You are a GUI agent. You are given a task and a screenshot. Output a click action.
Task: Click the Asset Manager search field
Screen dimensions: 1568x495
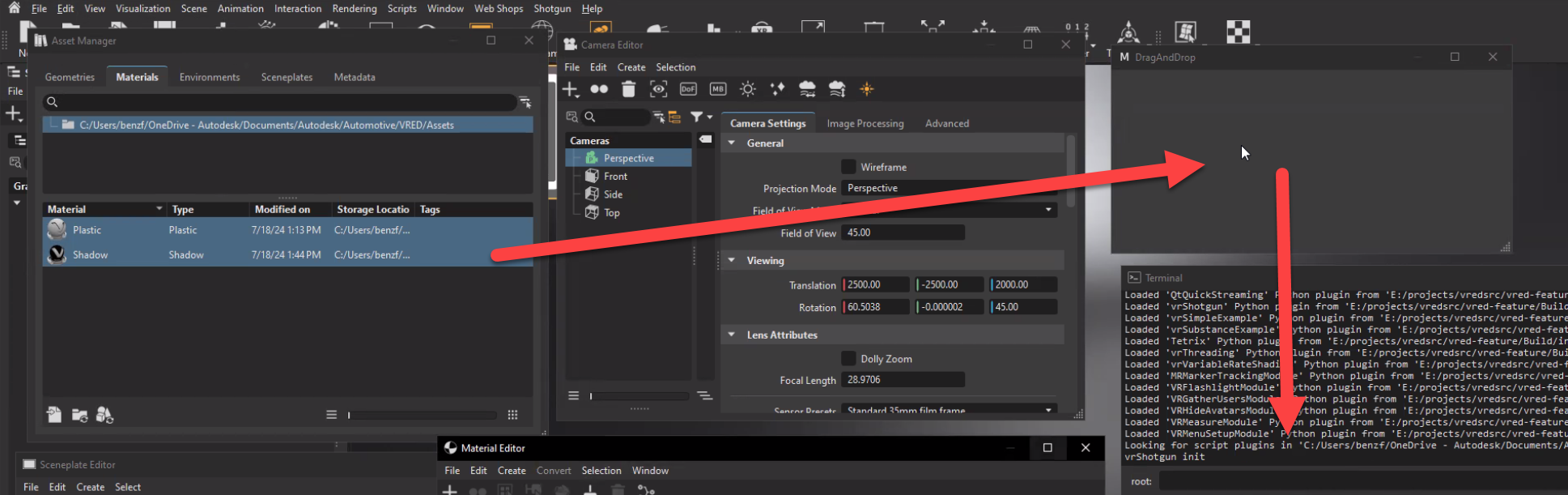point(279,102)
